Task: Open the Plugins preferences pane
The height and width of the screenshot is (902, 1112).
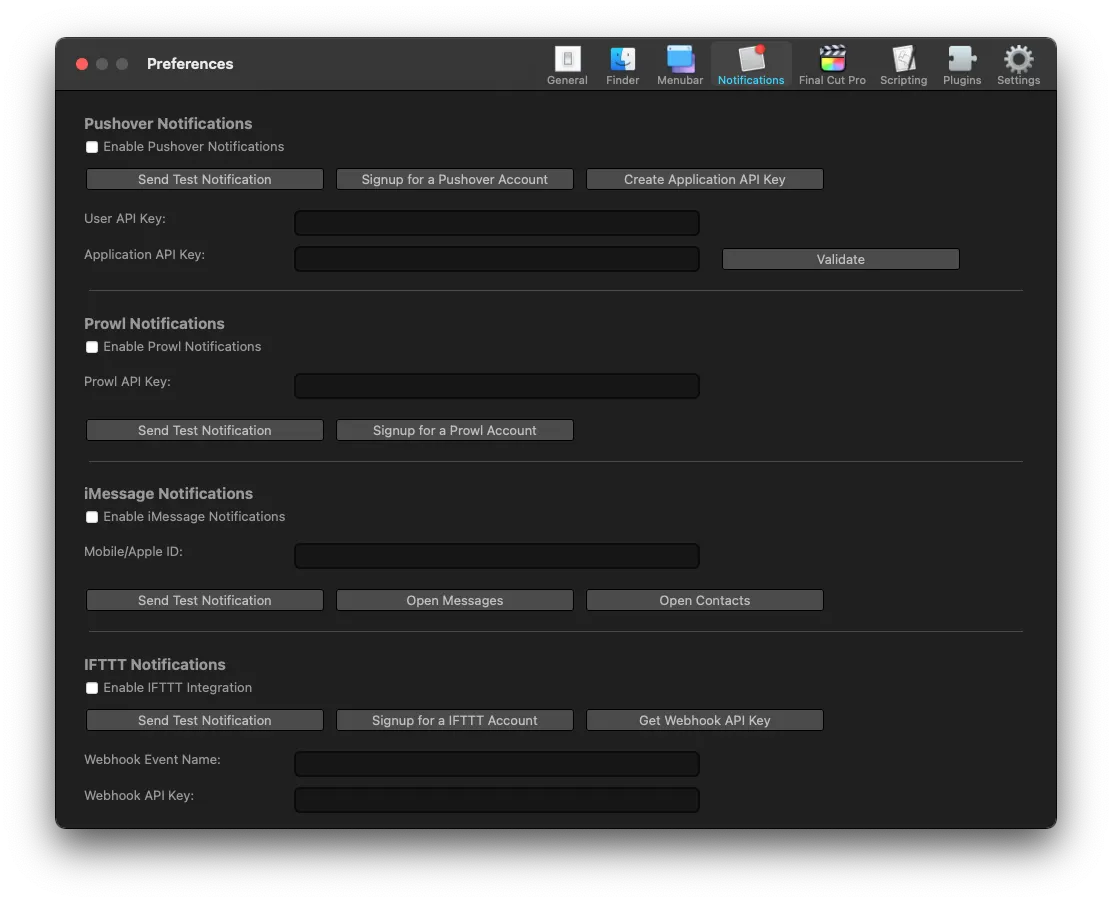Action: point(962,65)
